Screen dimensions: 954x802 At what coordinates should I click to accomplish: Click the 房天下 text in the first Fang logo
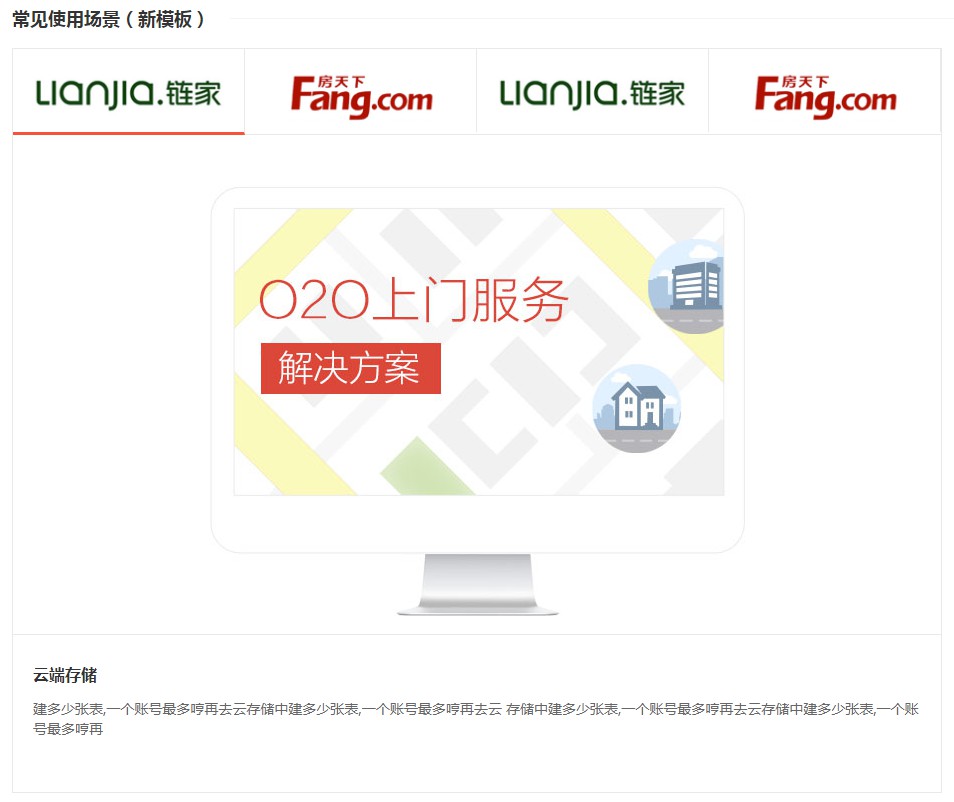[x=341, y=82]
